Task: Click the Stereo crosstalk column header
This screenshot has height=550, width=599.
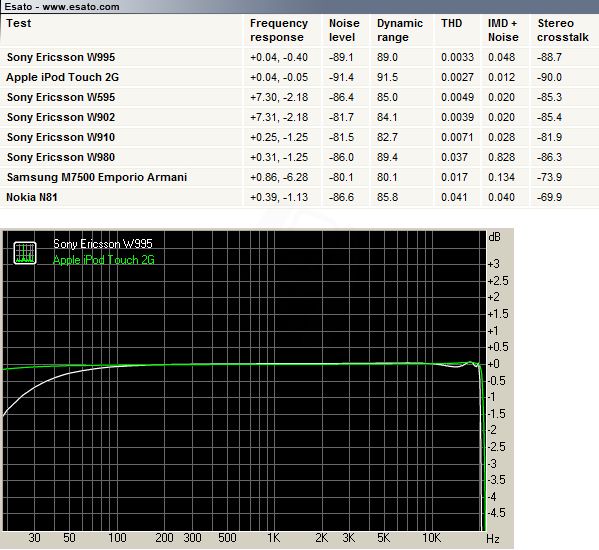Action: coord(563,30)
